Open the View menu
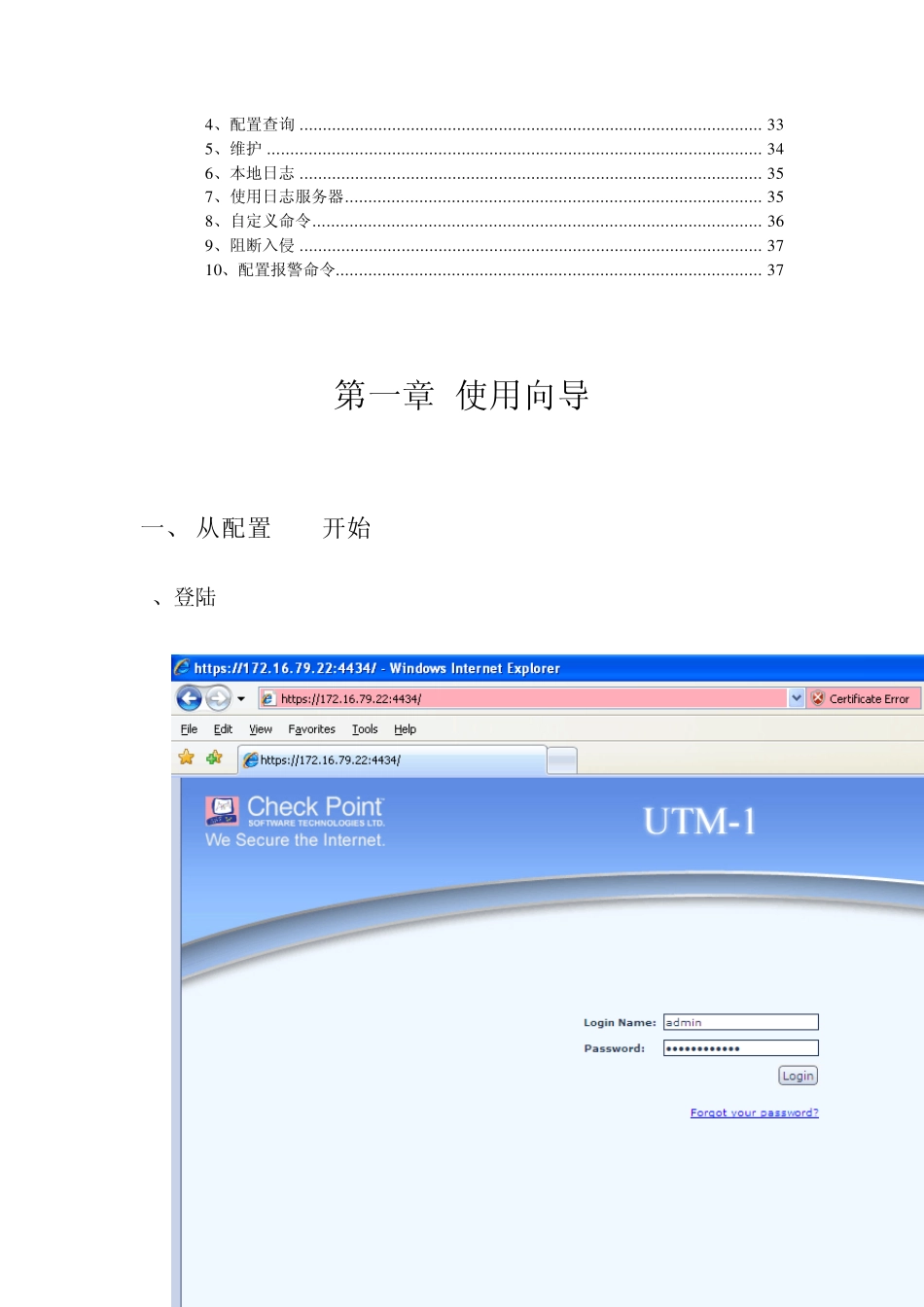The image size is (924, 1307). (x=261, y=729)
